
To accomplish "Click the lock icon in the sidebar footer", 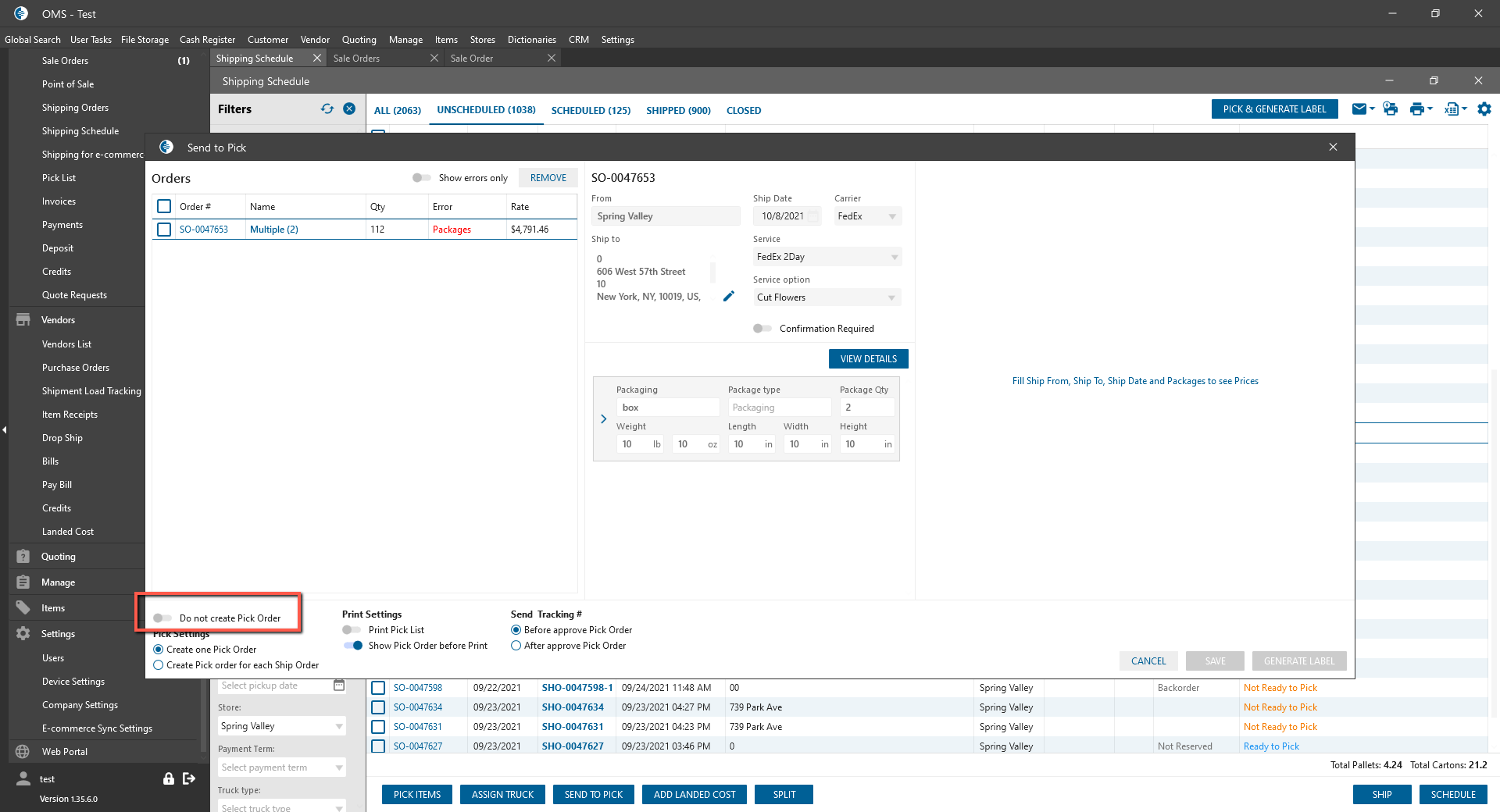I will point(168,778).
